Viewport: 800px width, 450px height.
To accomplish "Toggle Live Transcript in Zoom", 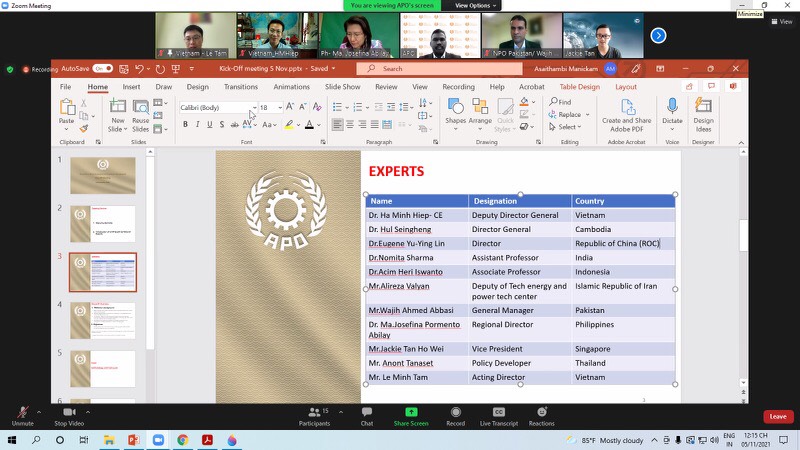I will tap(498, 416).
